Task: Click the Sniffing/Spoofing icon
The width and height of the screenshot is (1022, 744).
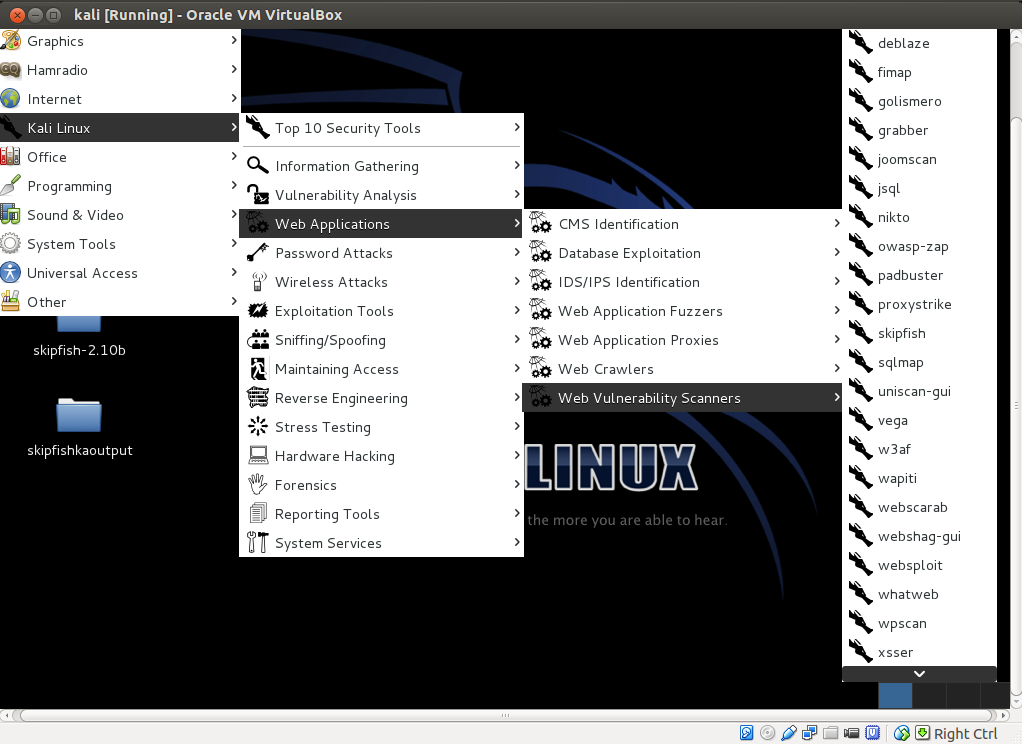Action: pos(258,340)
